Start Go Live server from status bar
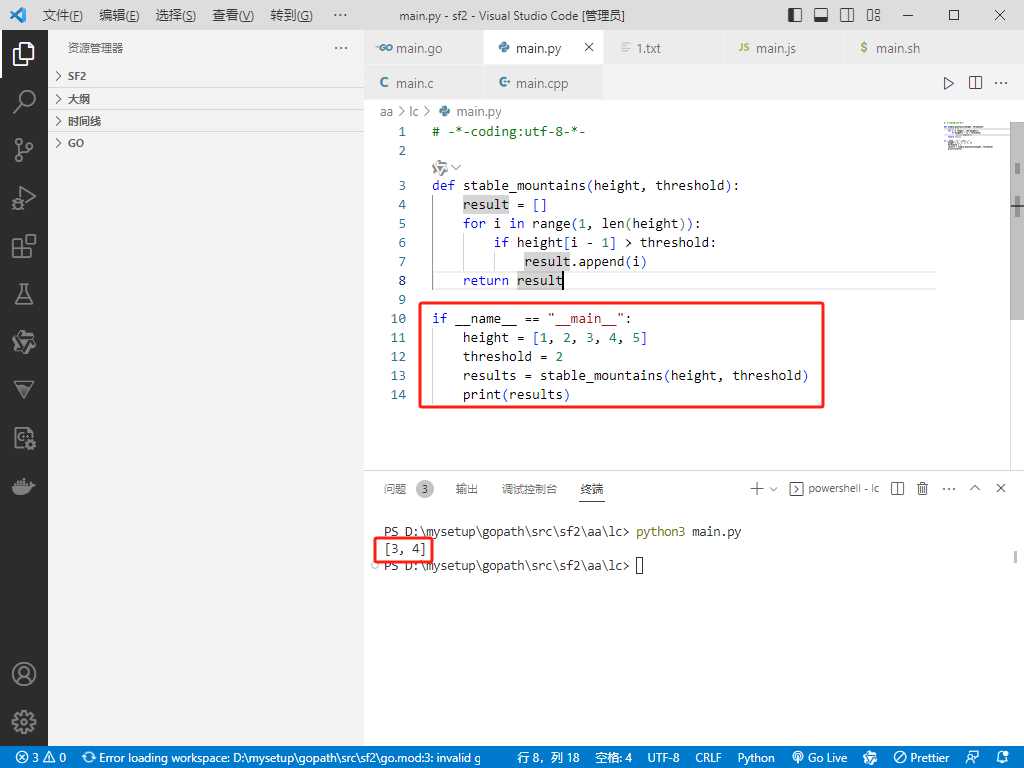Viewport: 1024px width, 768px height. [819, 758]
